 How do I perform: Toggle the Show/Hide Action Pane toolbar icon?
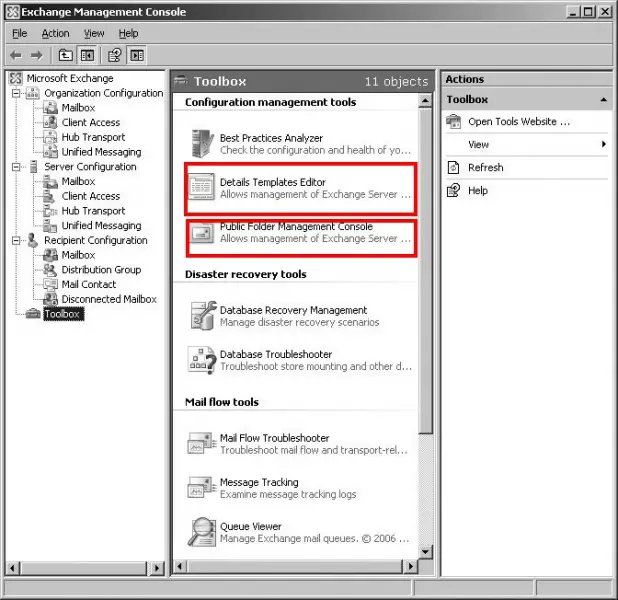click(x=137, y=55)
